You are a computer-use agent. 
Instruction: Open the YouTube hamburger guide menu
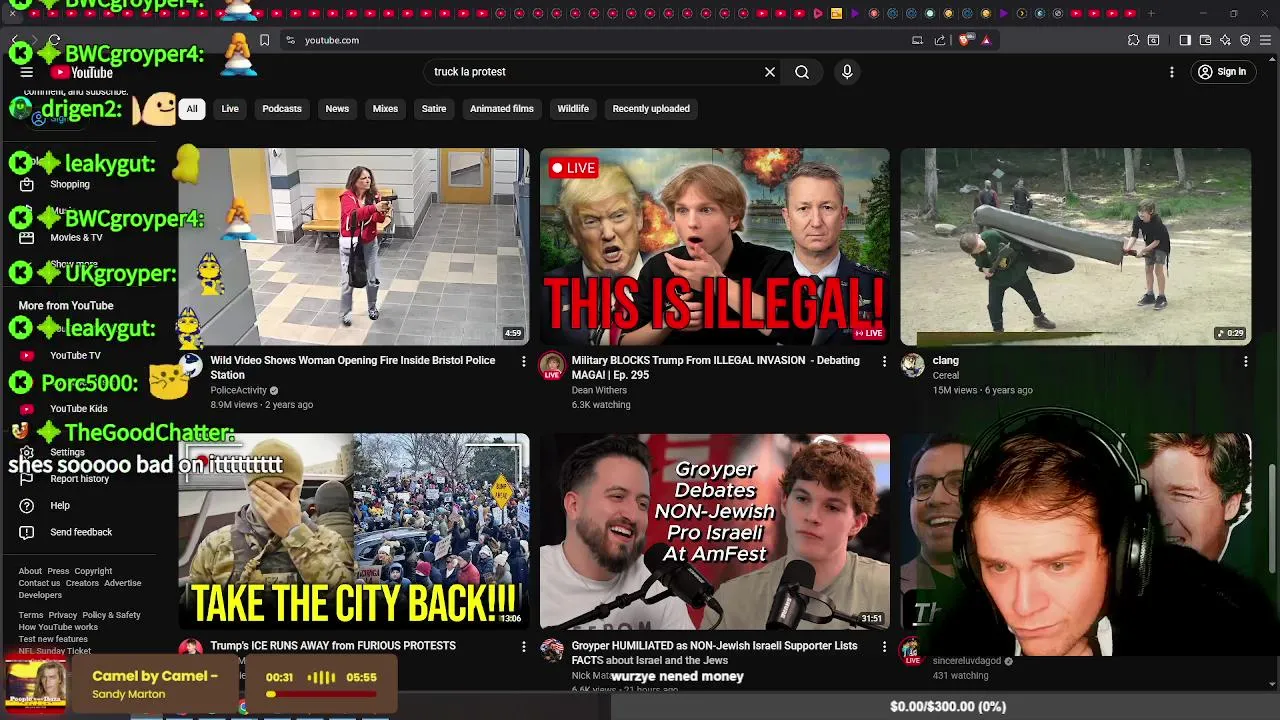(27, 72)
